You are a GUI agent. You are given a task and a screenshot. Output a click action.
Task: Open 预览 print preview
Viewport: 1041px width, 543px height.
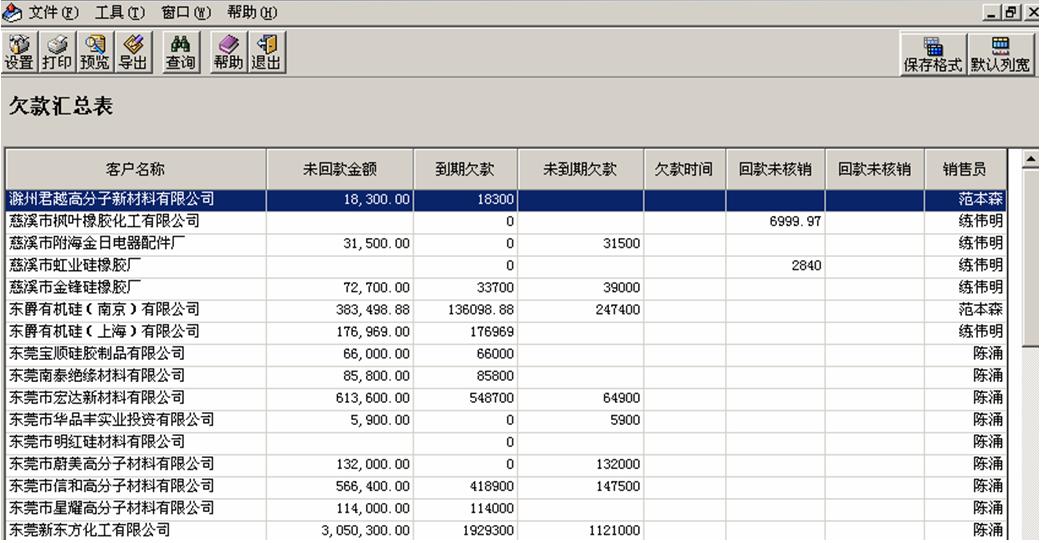click(96, 52)
